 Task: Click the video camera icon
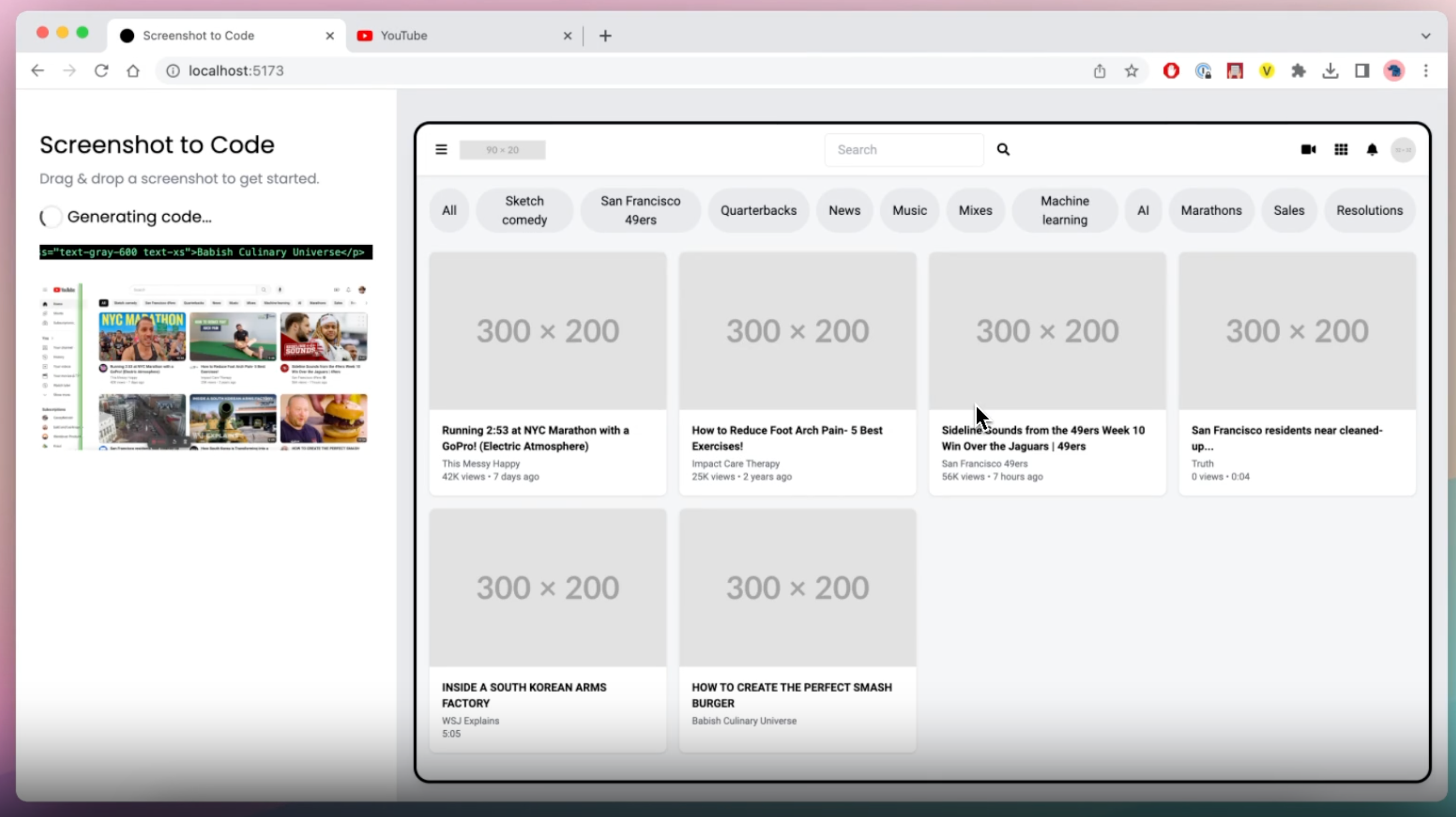click(1308, 149)
